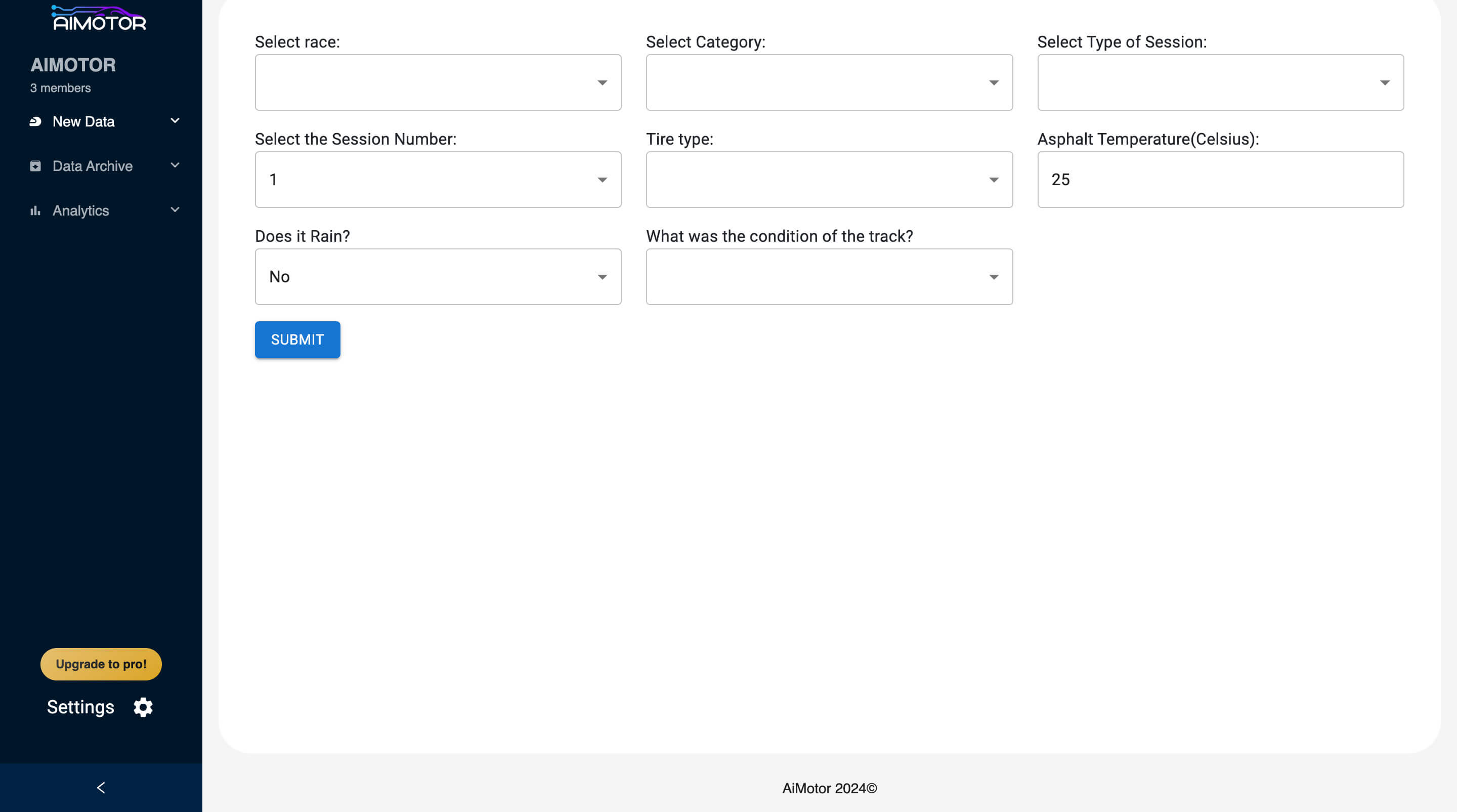Open the Select Category dropdown
This screenshot has height=812, width=1457.
pos(829,82)
